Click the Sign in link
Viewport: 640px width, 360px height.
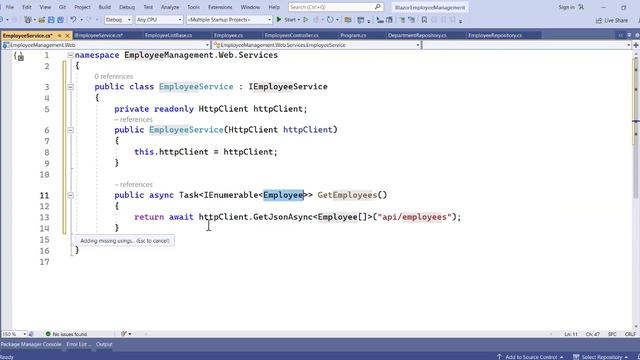(567, 7)
